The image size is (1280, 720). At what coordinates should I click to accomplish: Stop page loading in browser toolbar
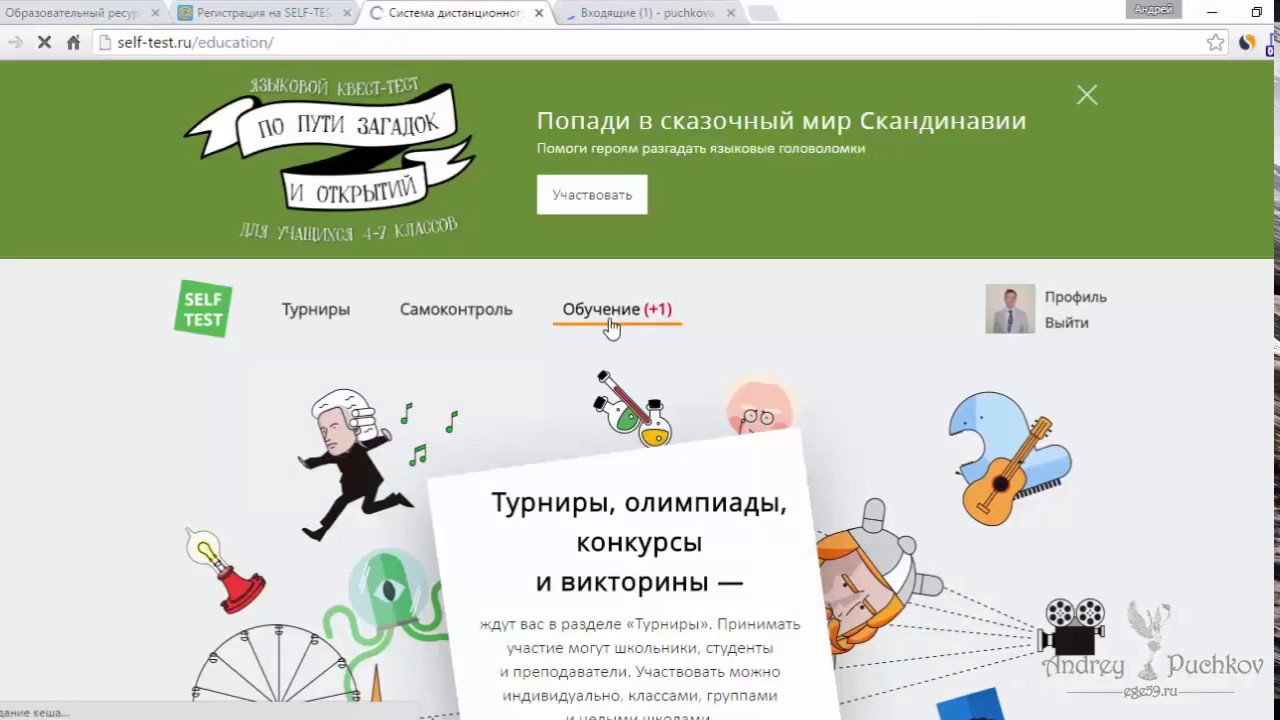pos(44,42)
